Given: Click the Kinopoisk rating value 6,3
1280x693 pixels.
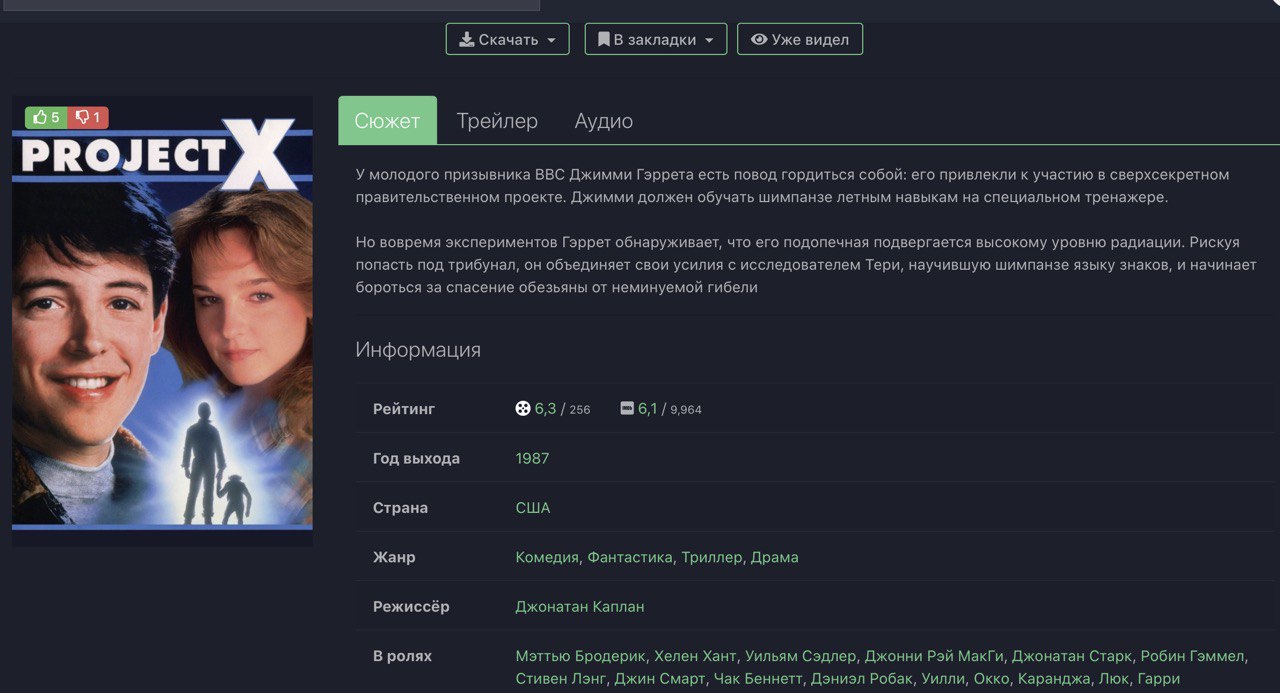Looking at the screenshot, I should [545, 408].
